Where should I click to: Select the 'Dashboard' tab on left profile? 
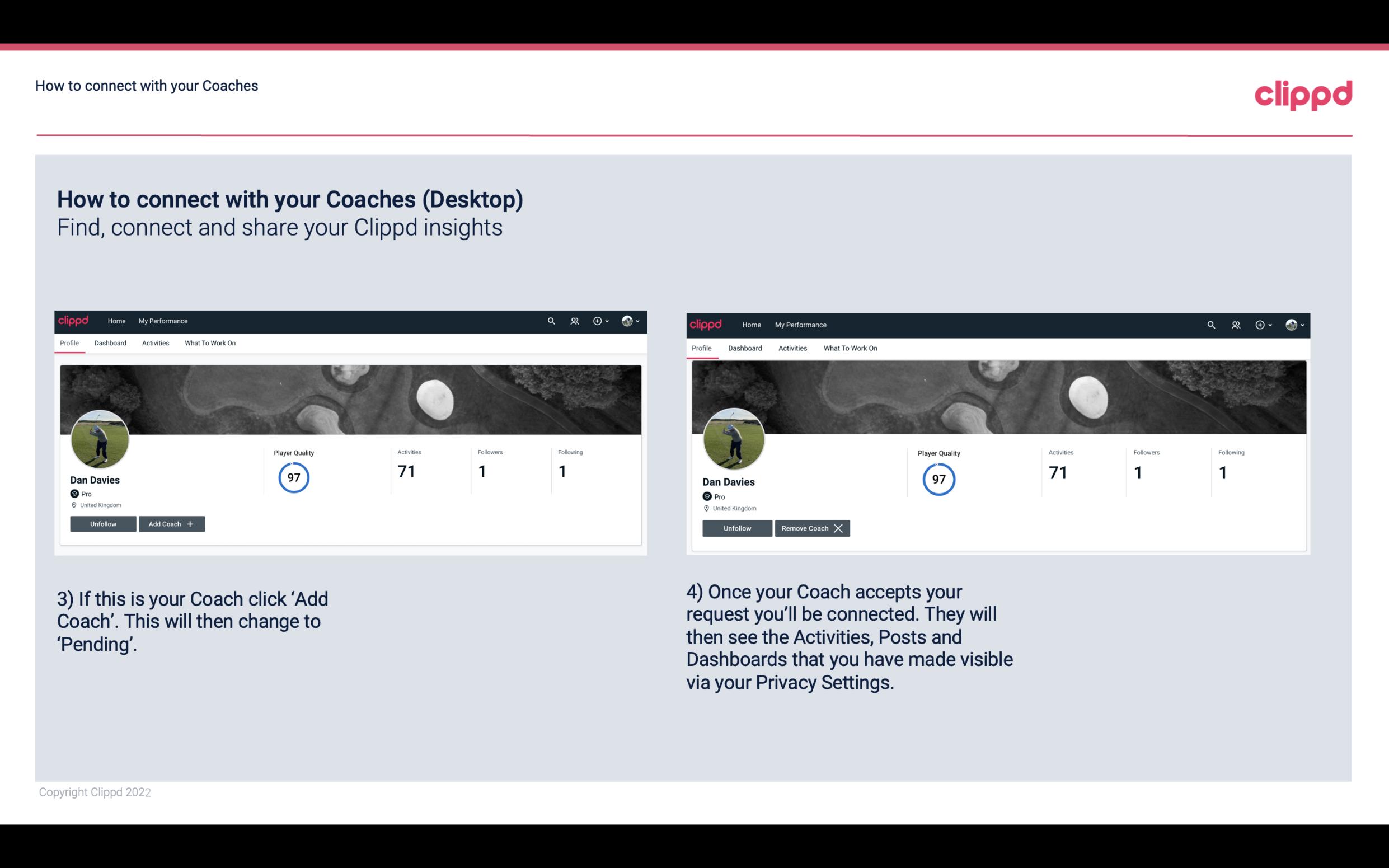(109, 343)
